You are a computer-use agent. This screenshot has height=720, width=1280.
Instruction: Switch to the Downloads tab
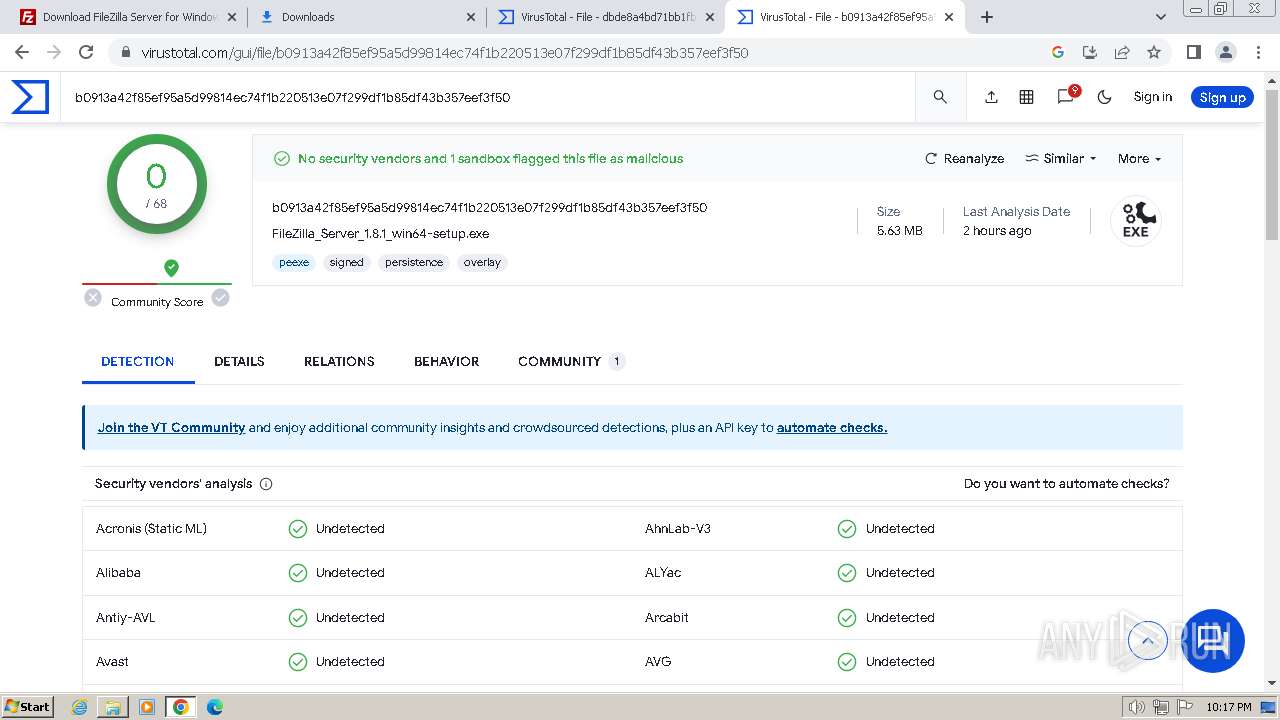(x=366, y=17)
